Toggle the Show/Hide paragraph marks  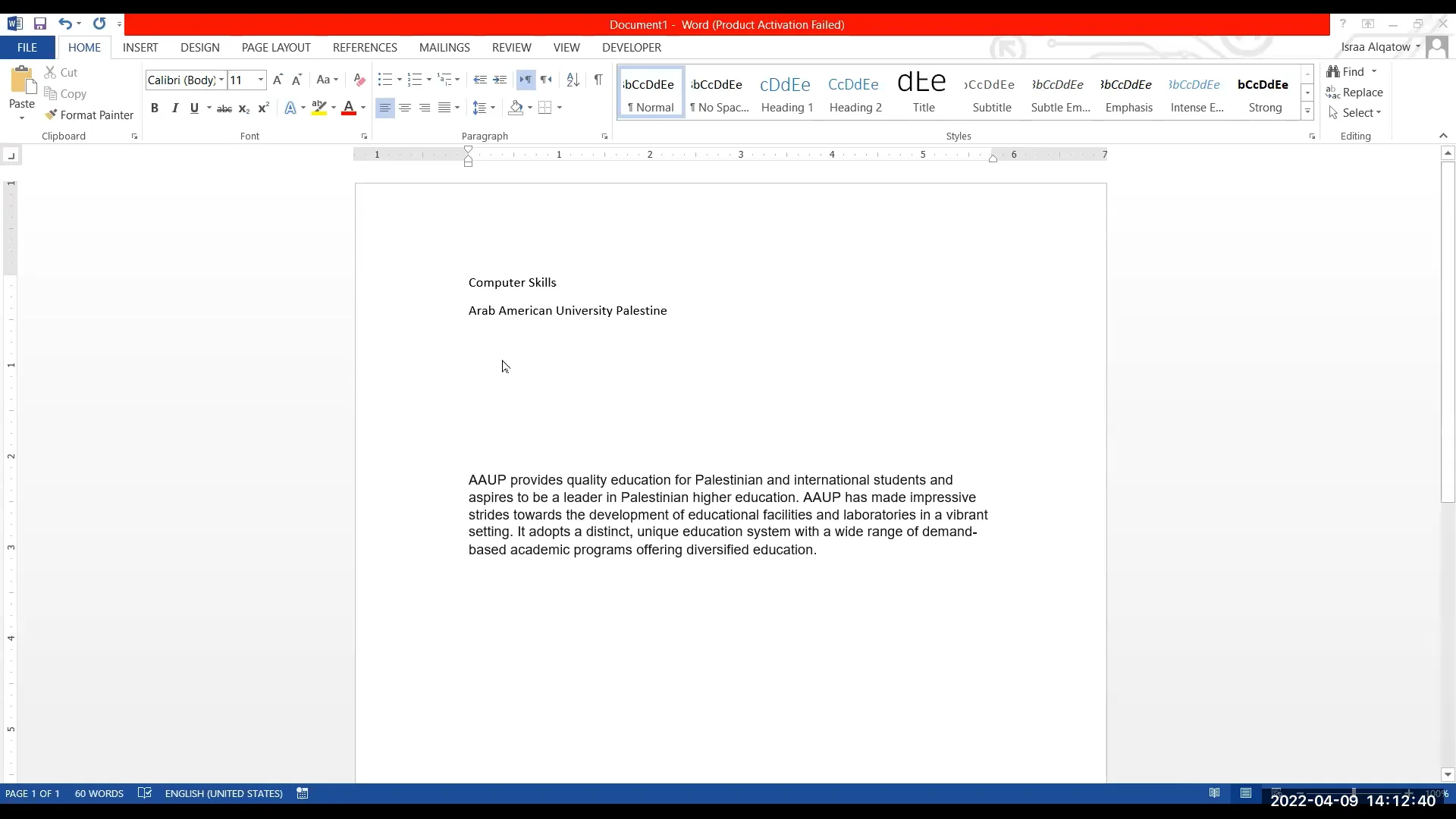point(598,80)
